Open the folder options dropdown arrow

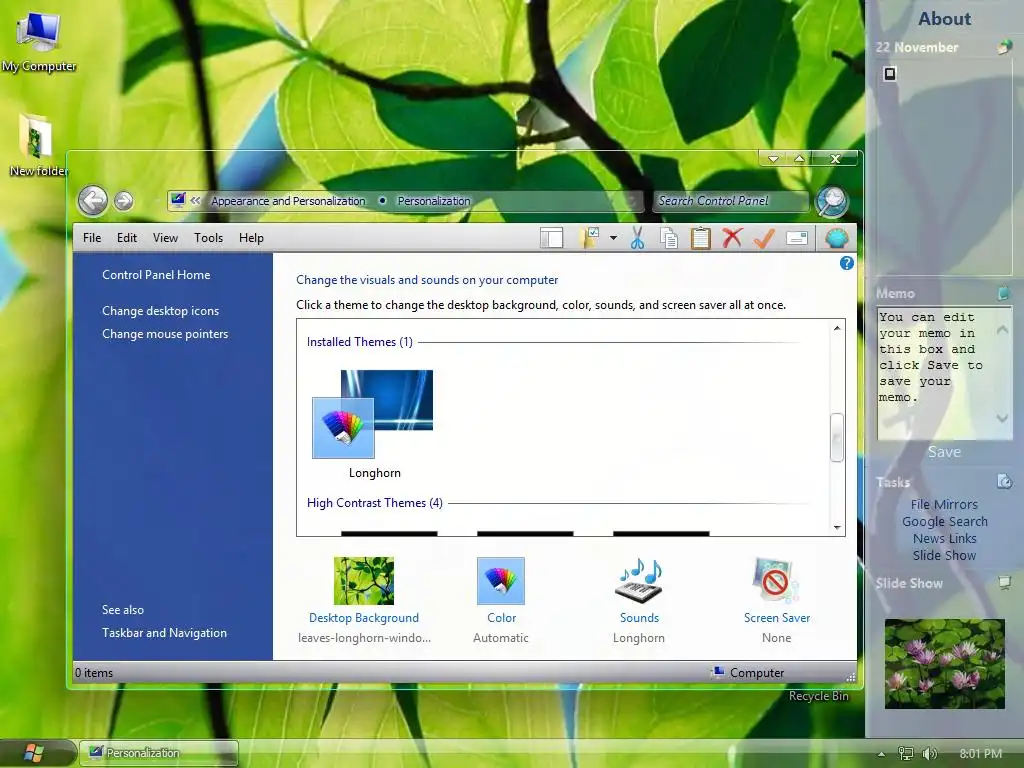point(613,238)
